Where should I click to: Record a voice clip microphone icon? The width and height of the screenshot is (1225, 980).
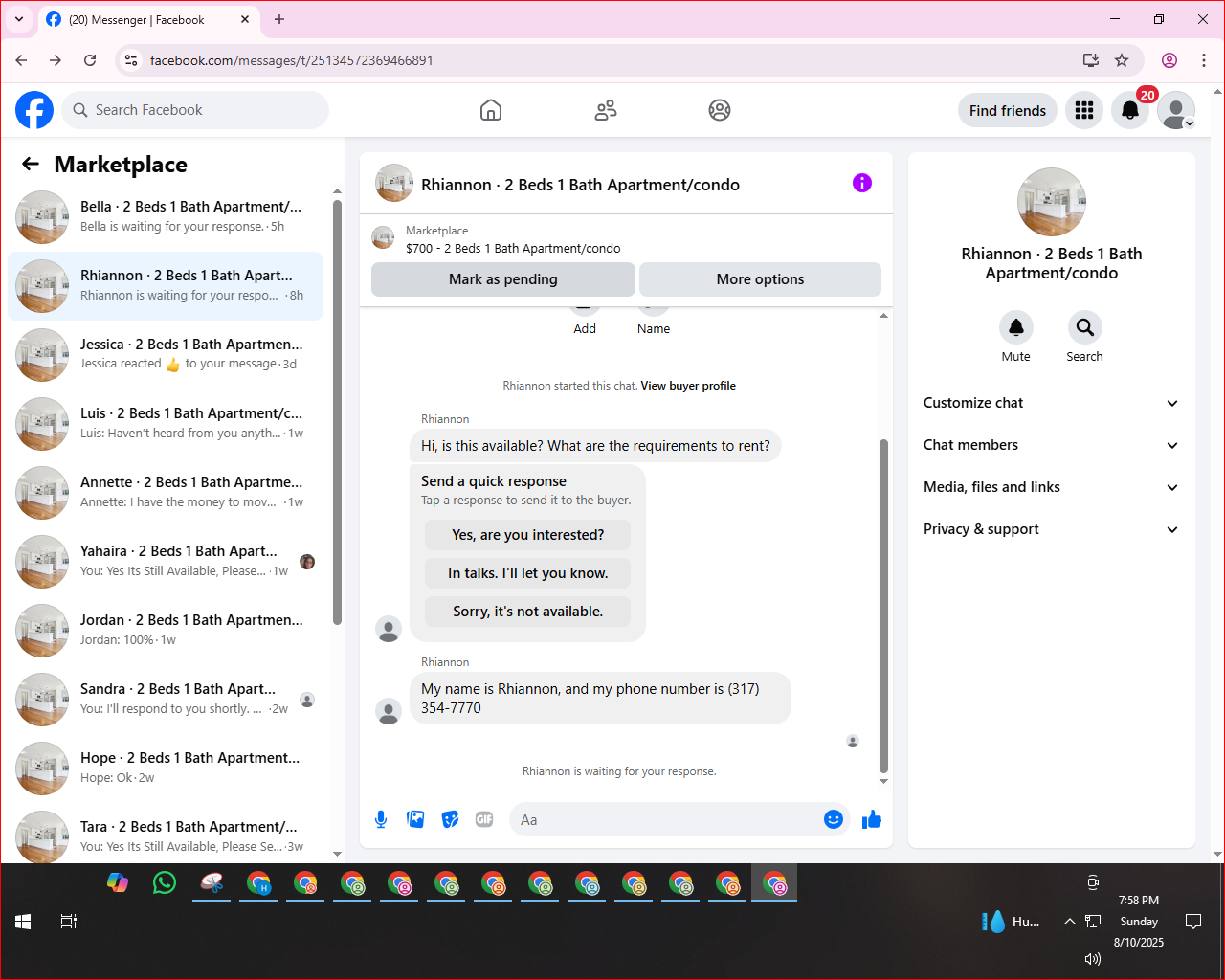381,819
